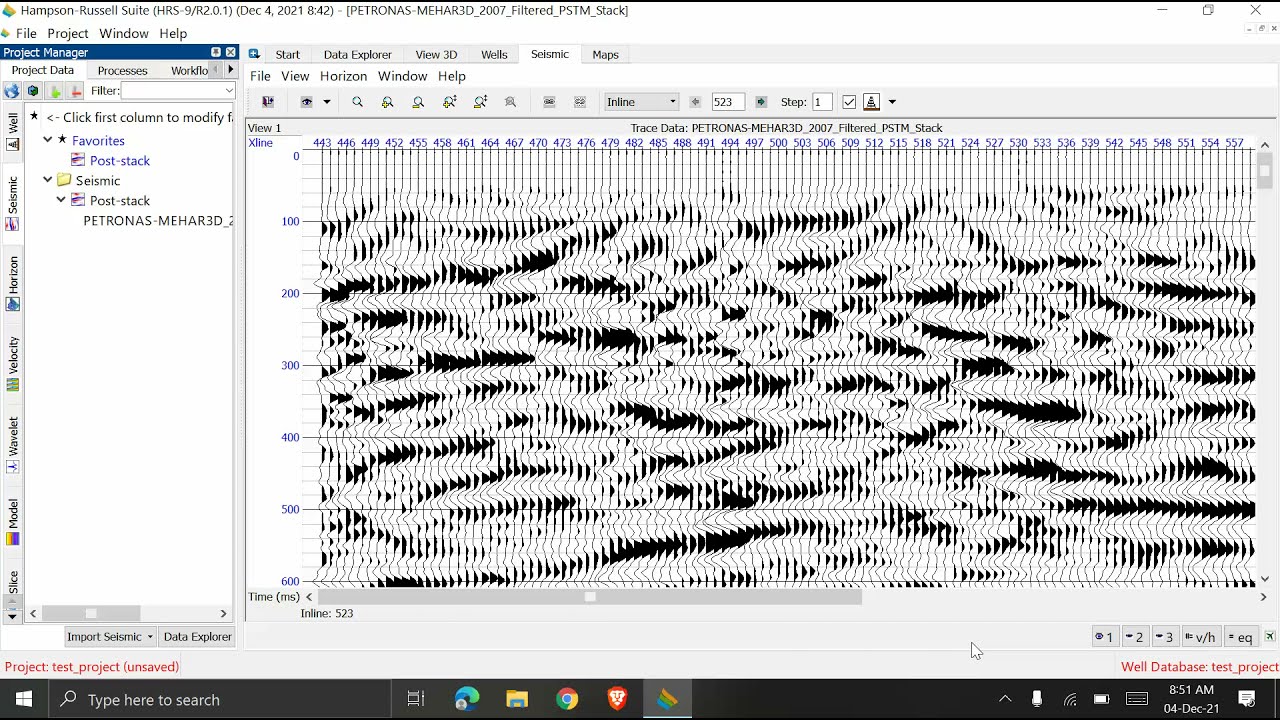The width and height of the screenshot is (1280, 720).
Task: Click the vertical zoom-out magnifier icon
Action: coord(480,102)
